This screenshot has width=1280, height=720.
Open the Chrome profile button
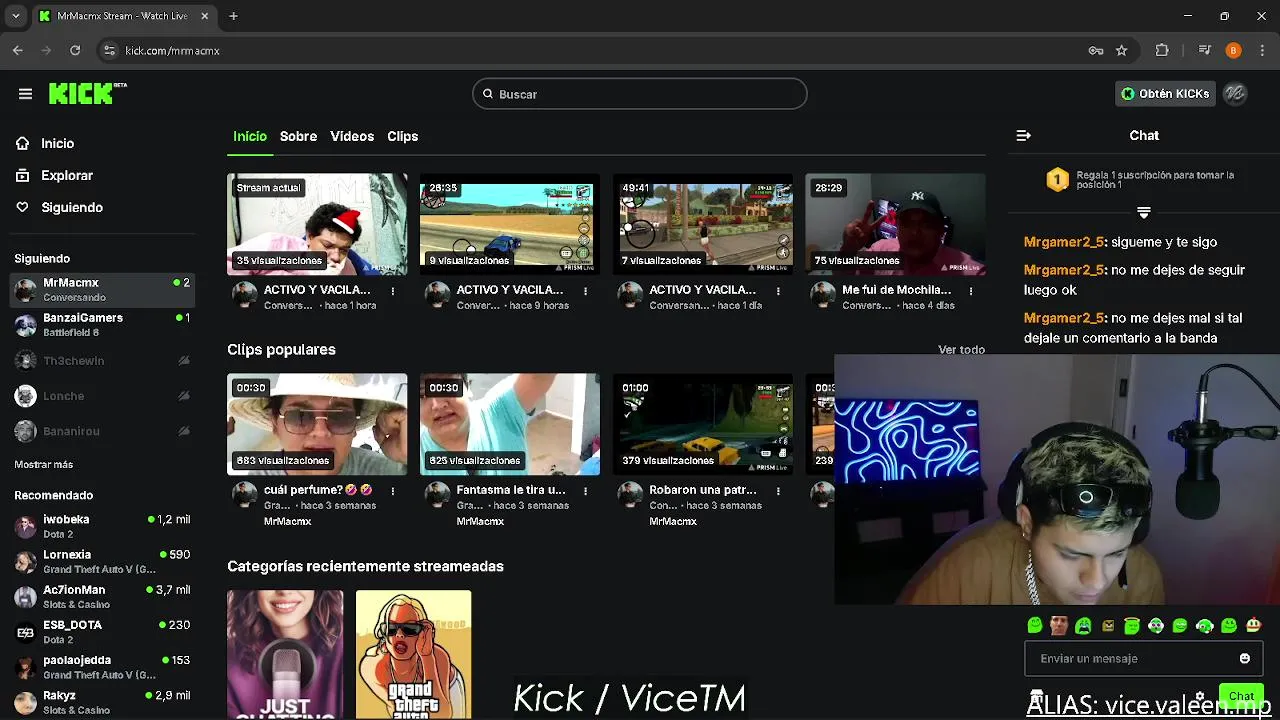point(1234,50)
